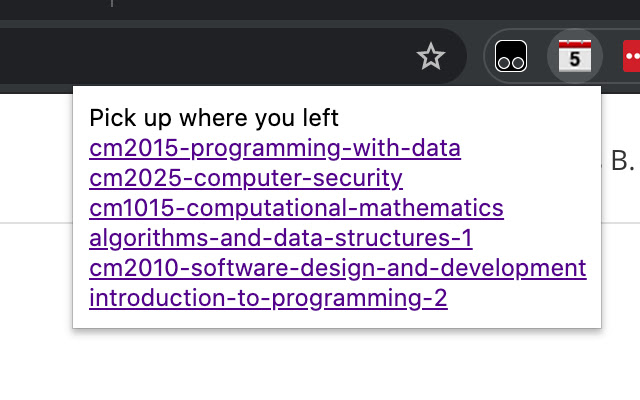
Task: Click the red top of the calendar icon
Action: coord(574,44)
